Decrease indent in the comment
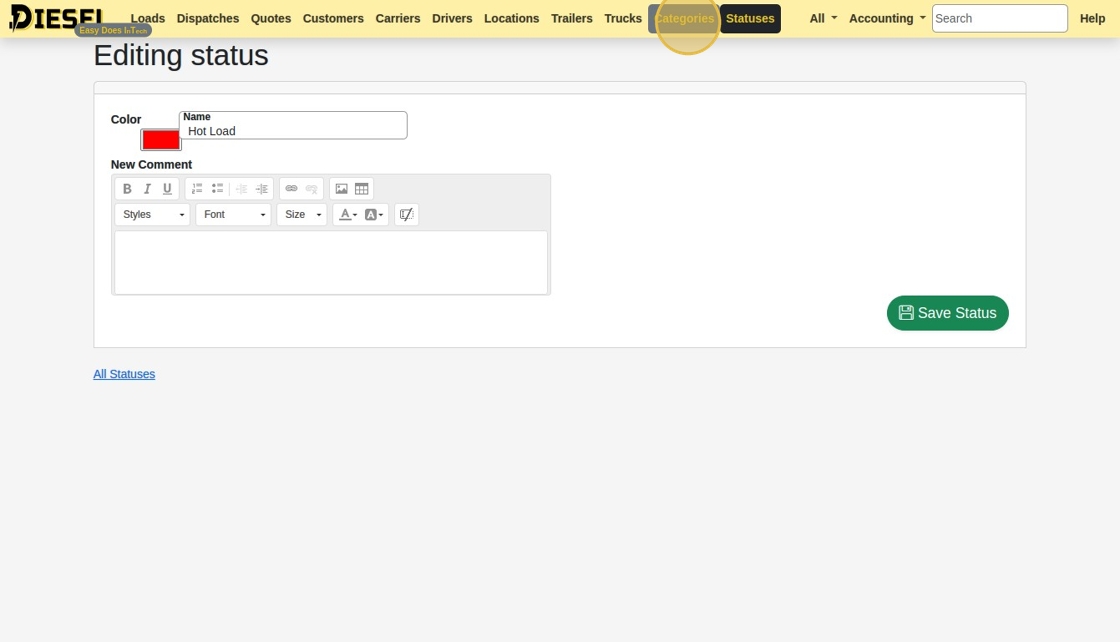 241,189
